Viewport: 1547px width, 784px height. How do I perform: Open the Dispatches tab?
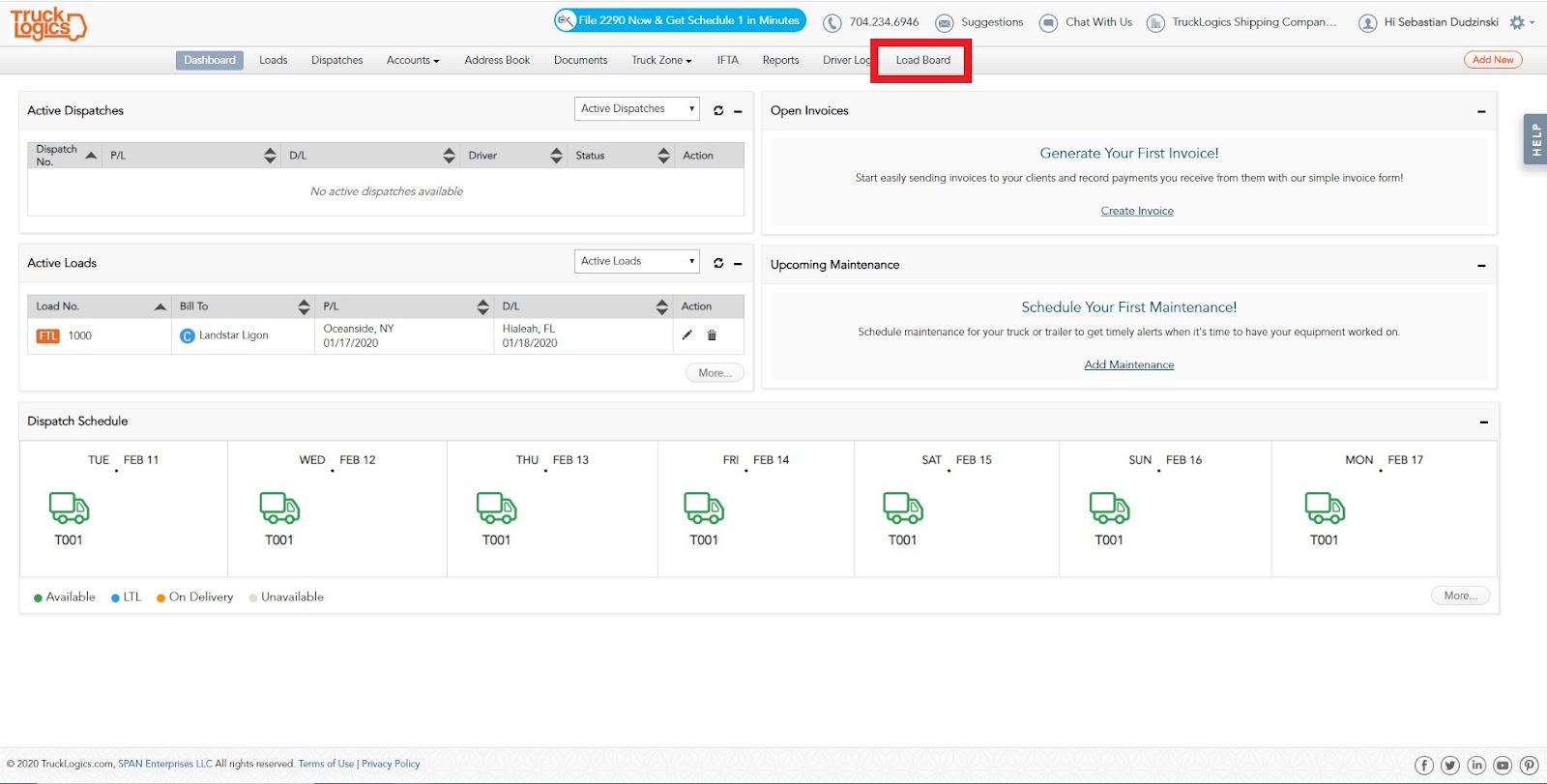tap(337, 60)
